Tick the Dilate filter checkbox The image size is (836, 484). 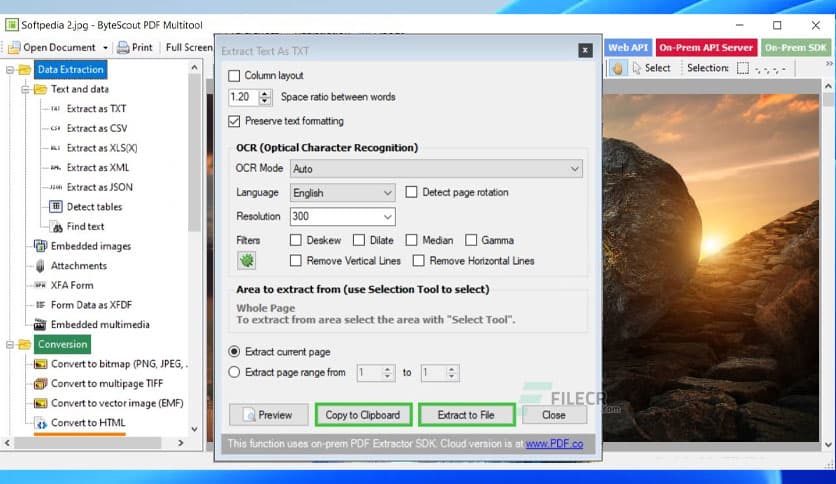click(x=359, y=240)
